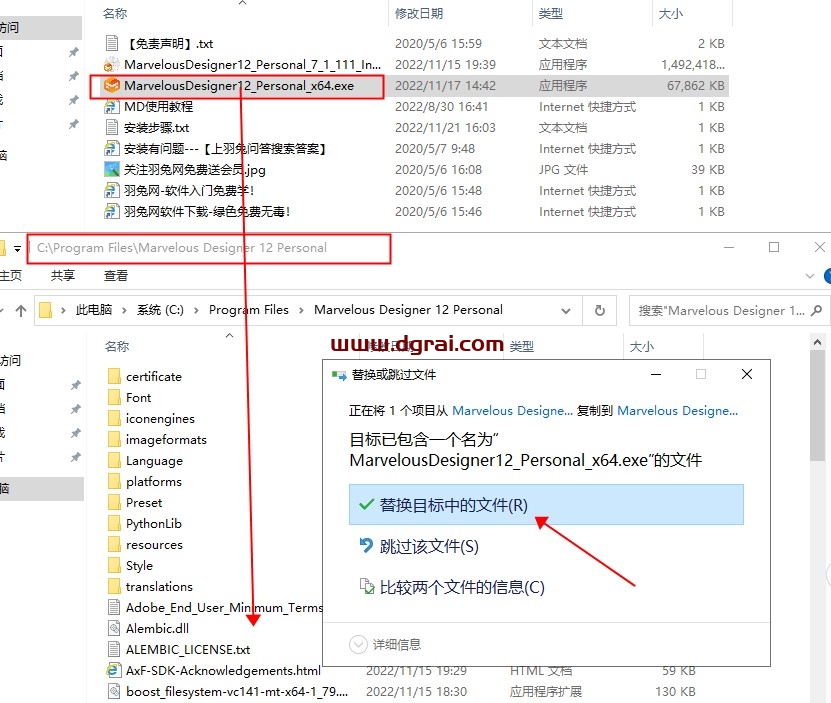831x703 pixels.
Task: Click the search magnifier icon
Action: coord(817,310)
